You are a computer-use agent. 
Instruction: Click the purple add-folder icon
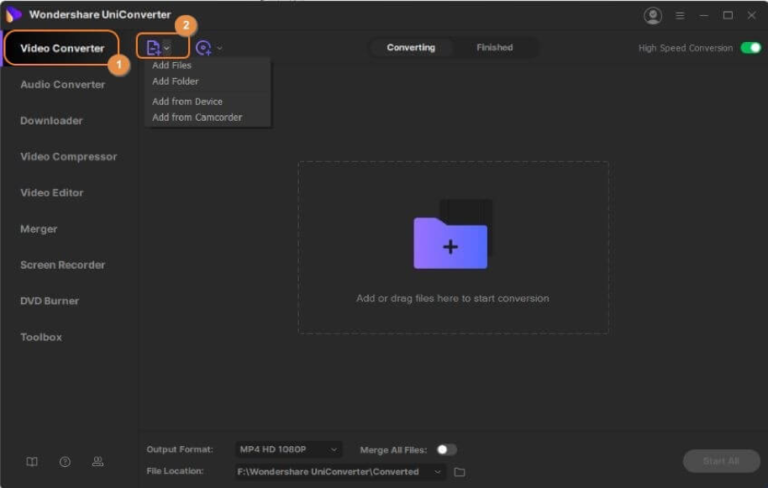(x=451, y=243)
